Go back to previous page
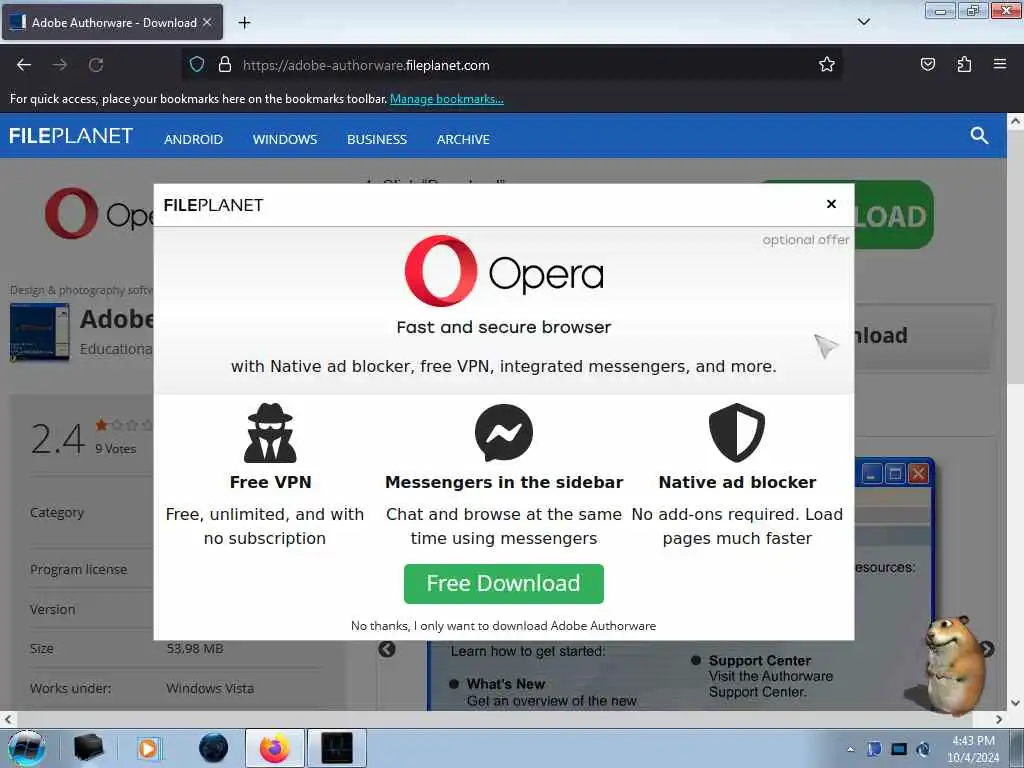 point(24,65)
